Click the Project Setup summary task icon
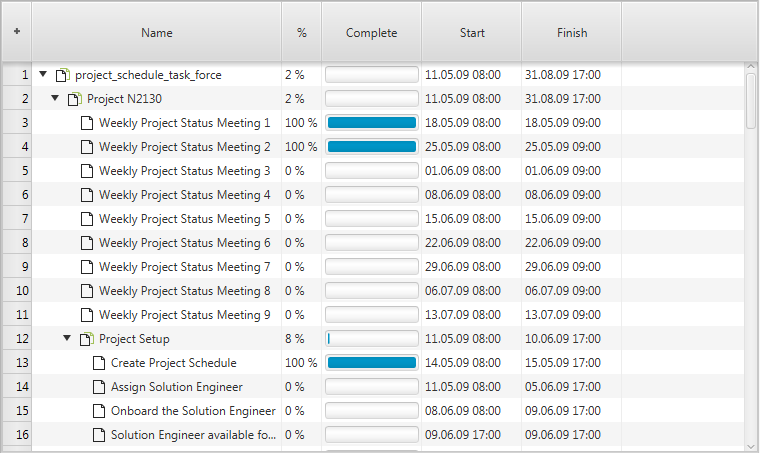760x453 pixels. 86,339
